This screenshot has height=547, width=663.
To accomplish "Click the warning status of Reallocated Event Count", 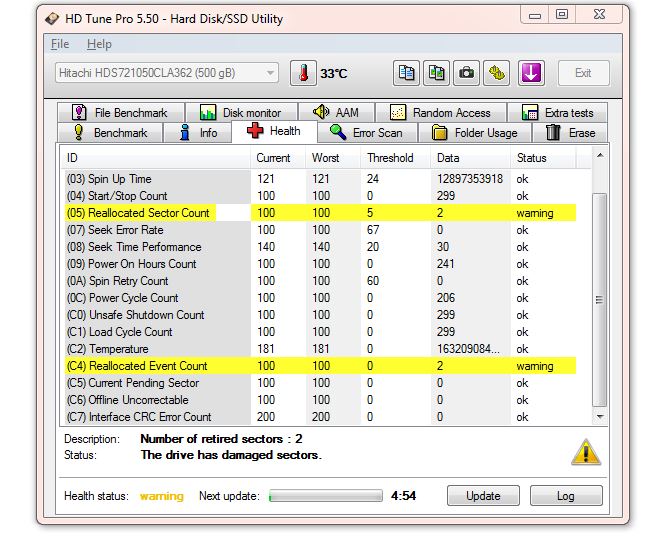I will [535, 366].
